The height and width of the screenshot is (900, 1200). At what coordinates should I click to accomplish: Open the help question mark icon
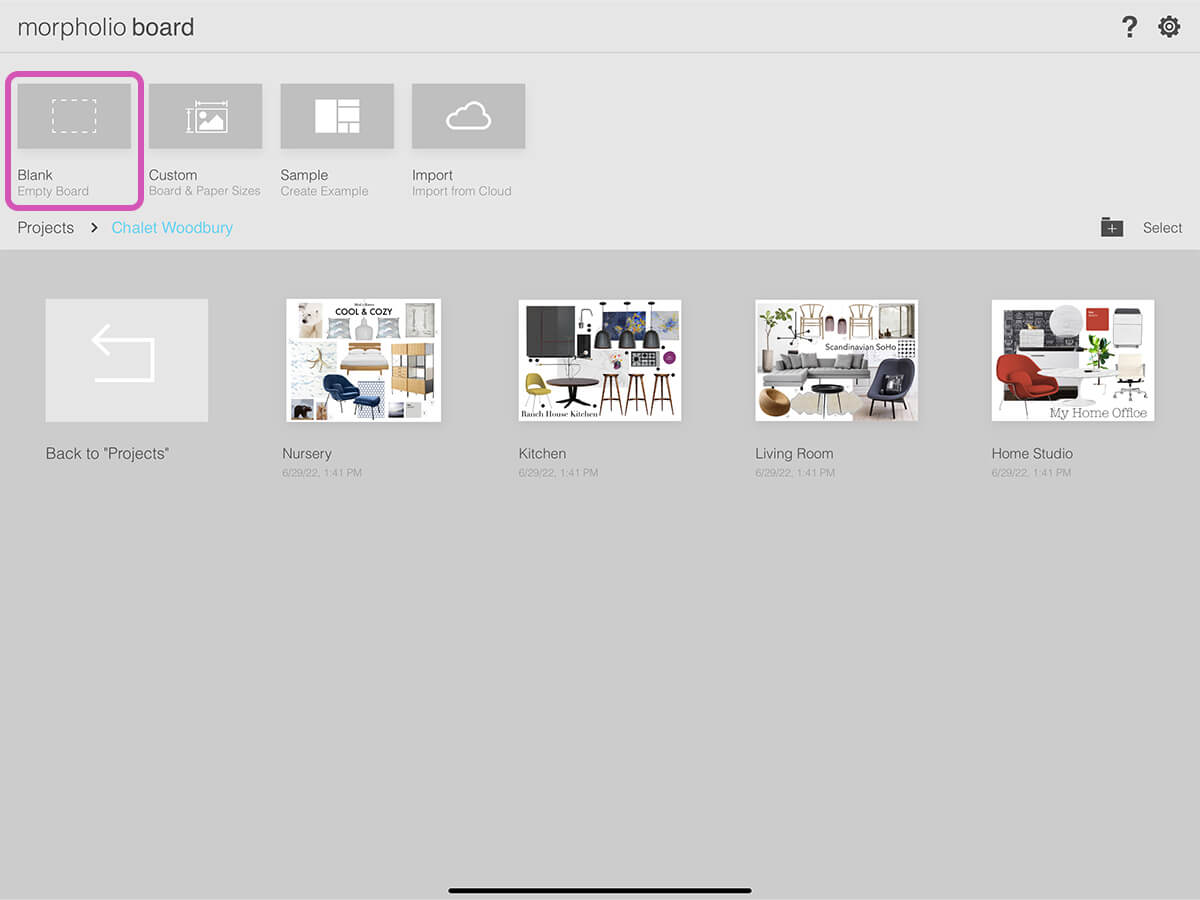[x=1129, y=27]
